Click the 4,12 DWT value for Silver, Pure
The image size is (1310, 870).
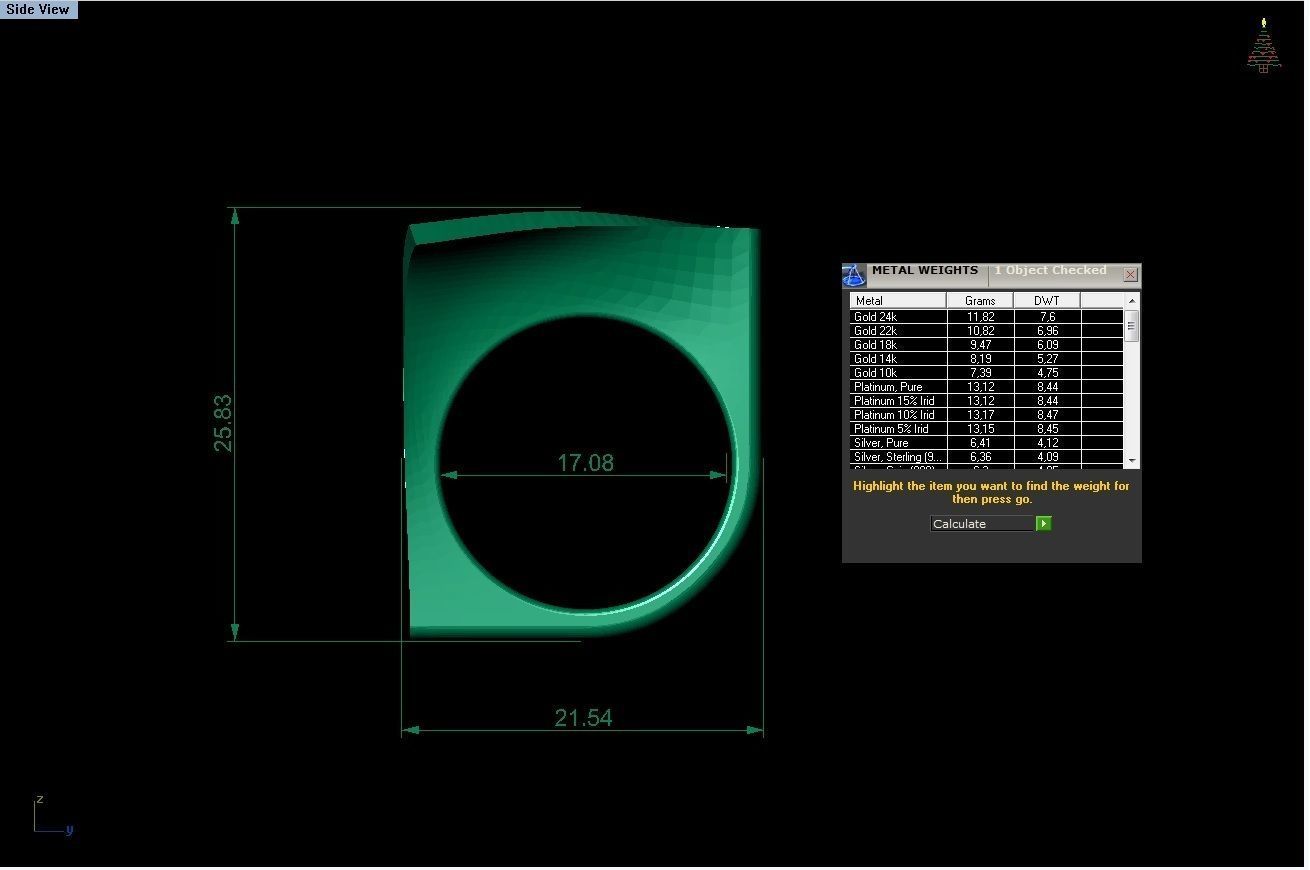click(1047, 443)
